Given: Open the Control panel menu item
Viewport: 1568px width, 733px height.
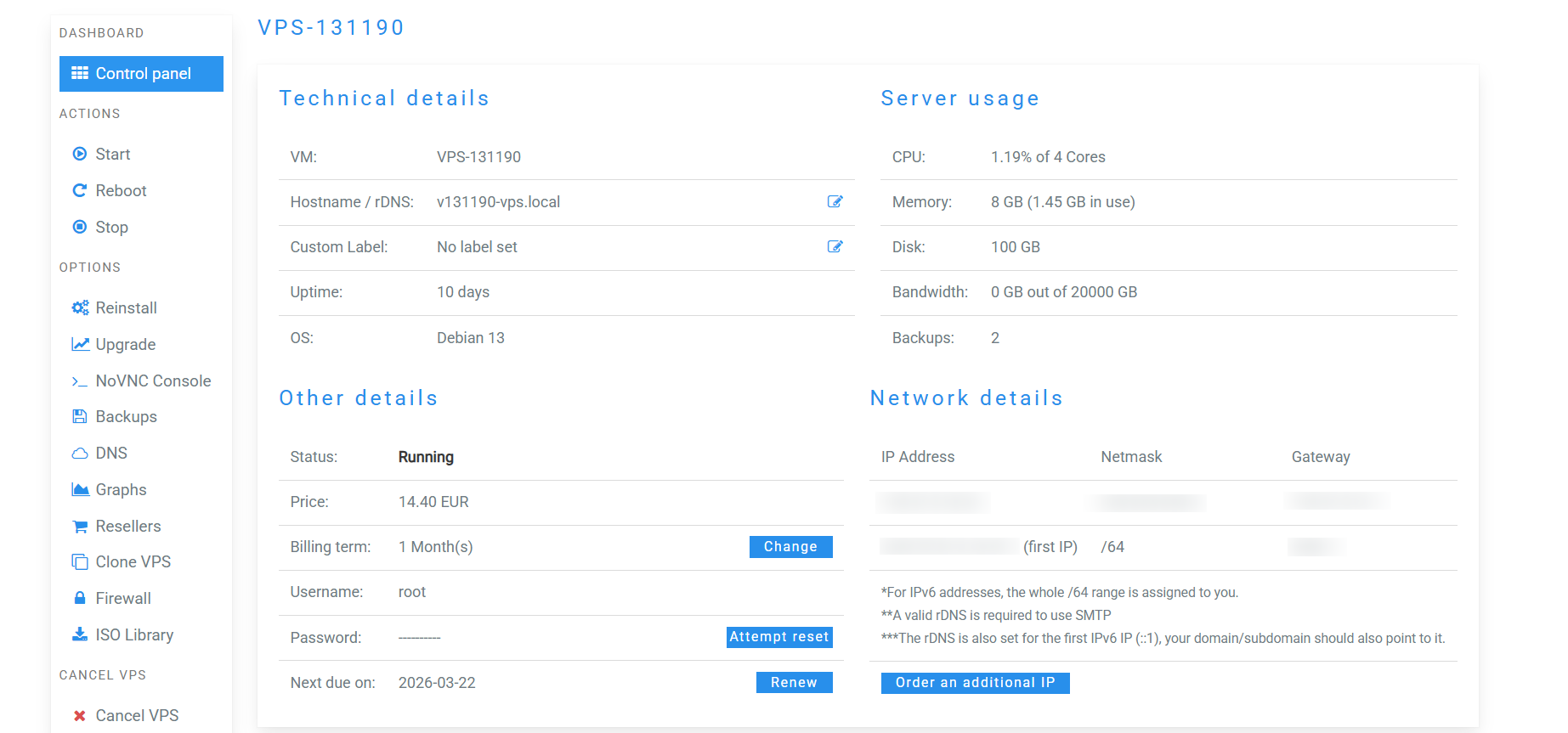Looking at the screenshot, I should (141, 74).
